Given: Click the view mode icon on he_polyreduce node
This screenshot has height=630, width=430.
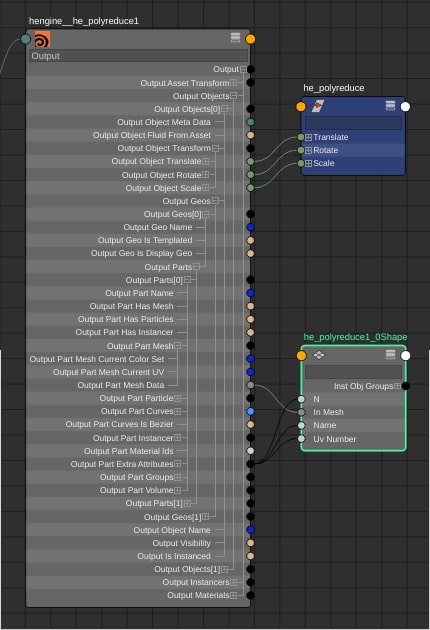Looking at the screenshot, I should click(390, 105).
